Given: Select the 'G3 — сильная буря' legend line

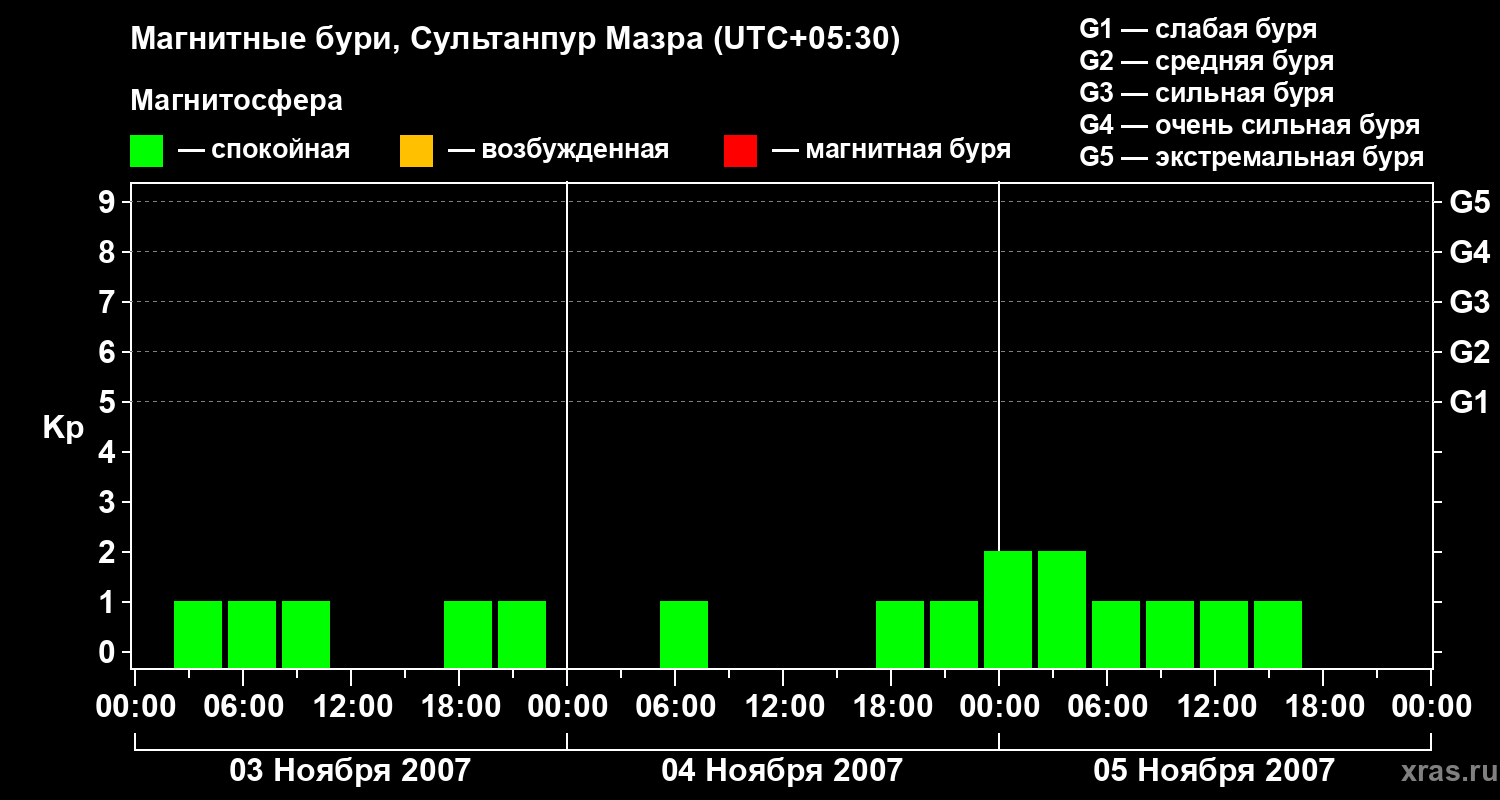Looking at the screenshot, I should coord(1207,93).
